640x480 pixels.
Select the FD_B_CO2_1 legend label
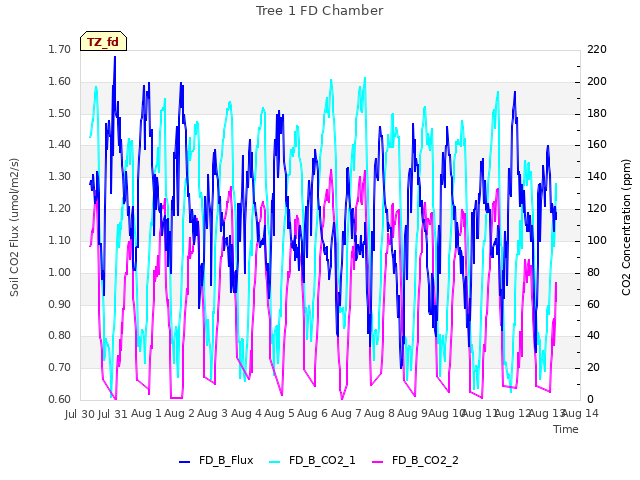[x=322, y=460]
